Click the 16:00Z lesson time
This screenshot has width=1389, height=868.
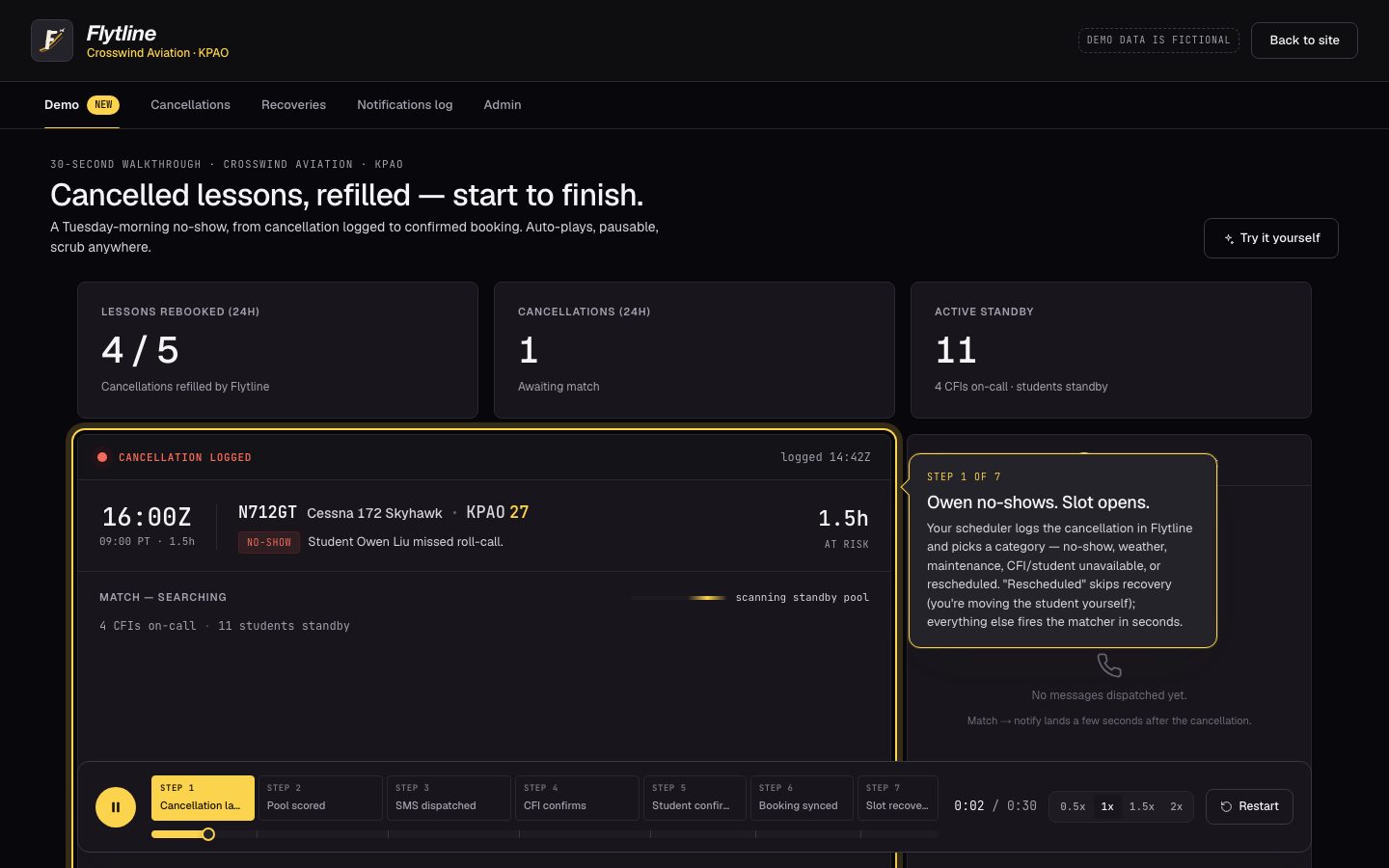click(147, 517)
